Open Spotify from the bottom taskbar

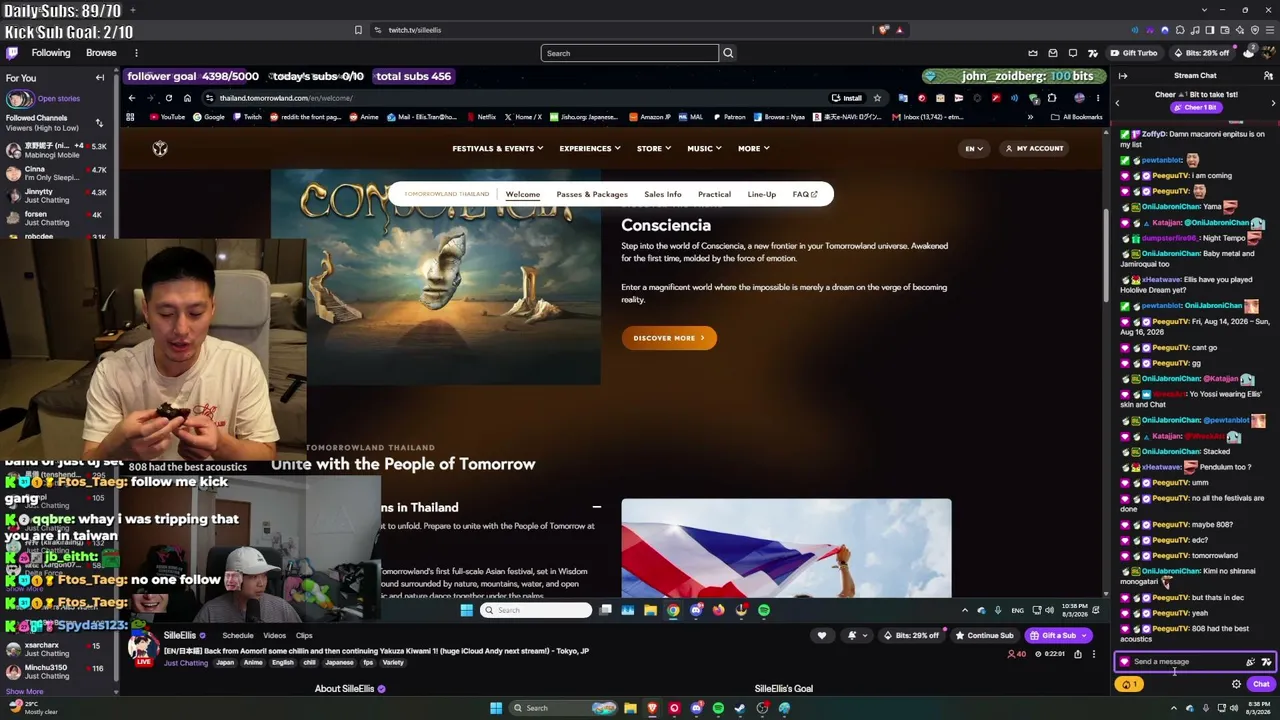pos(718,708)
